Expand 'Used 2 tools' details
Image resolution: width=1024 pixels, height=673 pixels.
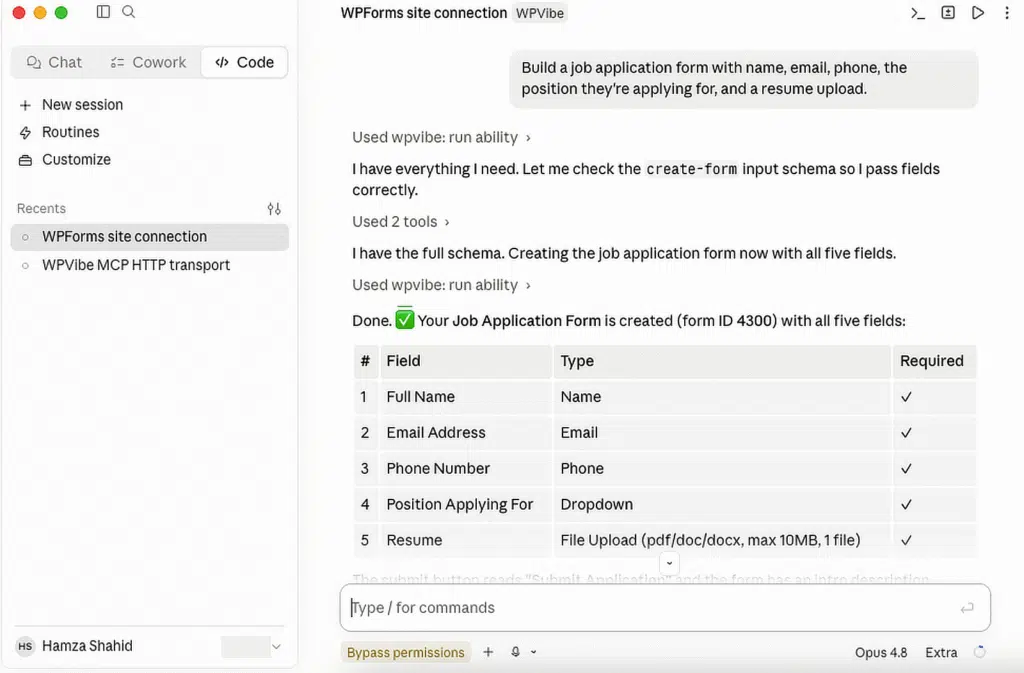(401, 221)
